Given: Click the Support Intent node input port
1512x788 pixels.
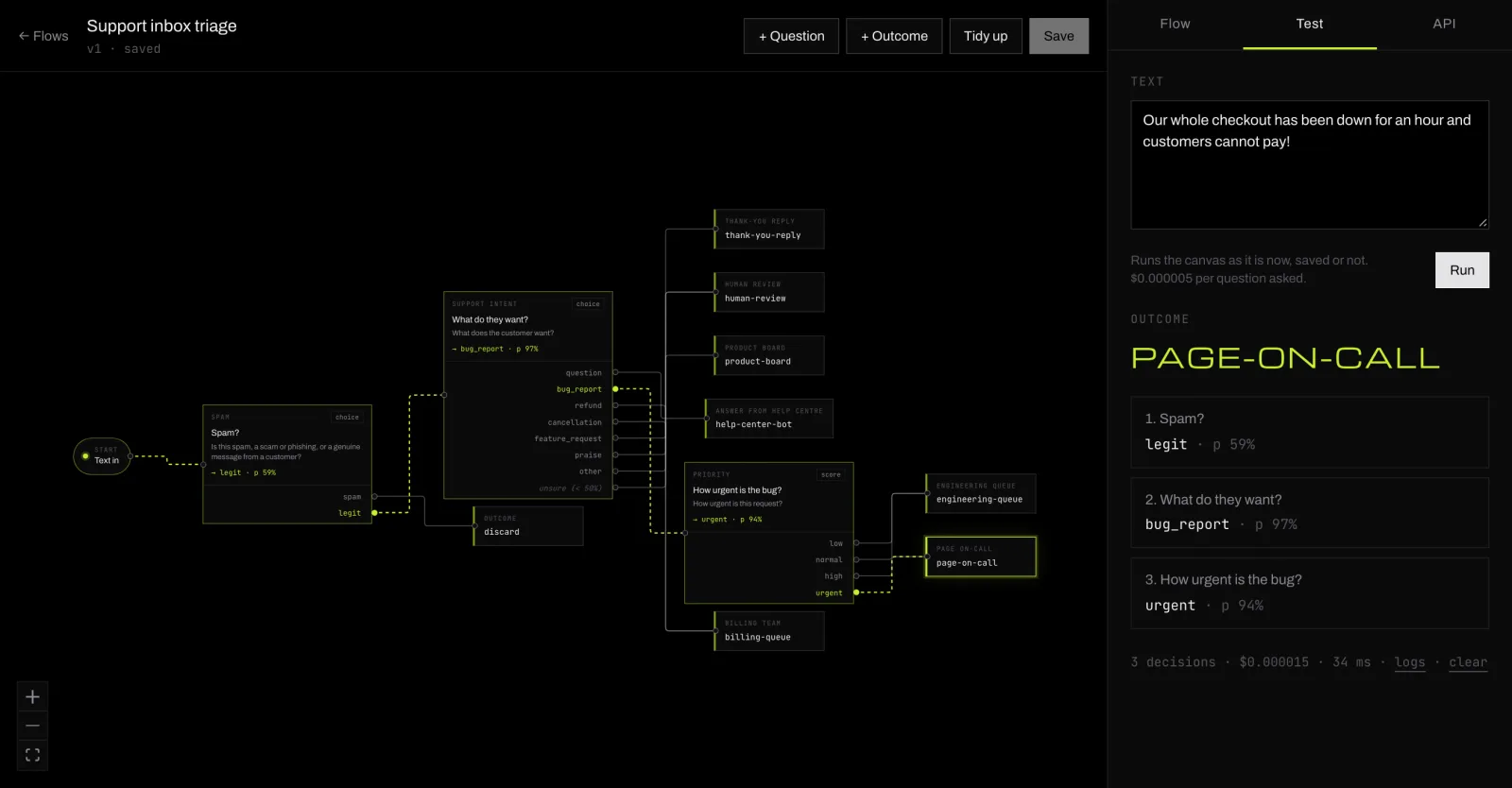Looking at the screenshot, I should (444, 395).
